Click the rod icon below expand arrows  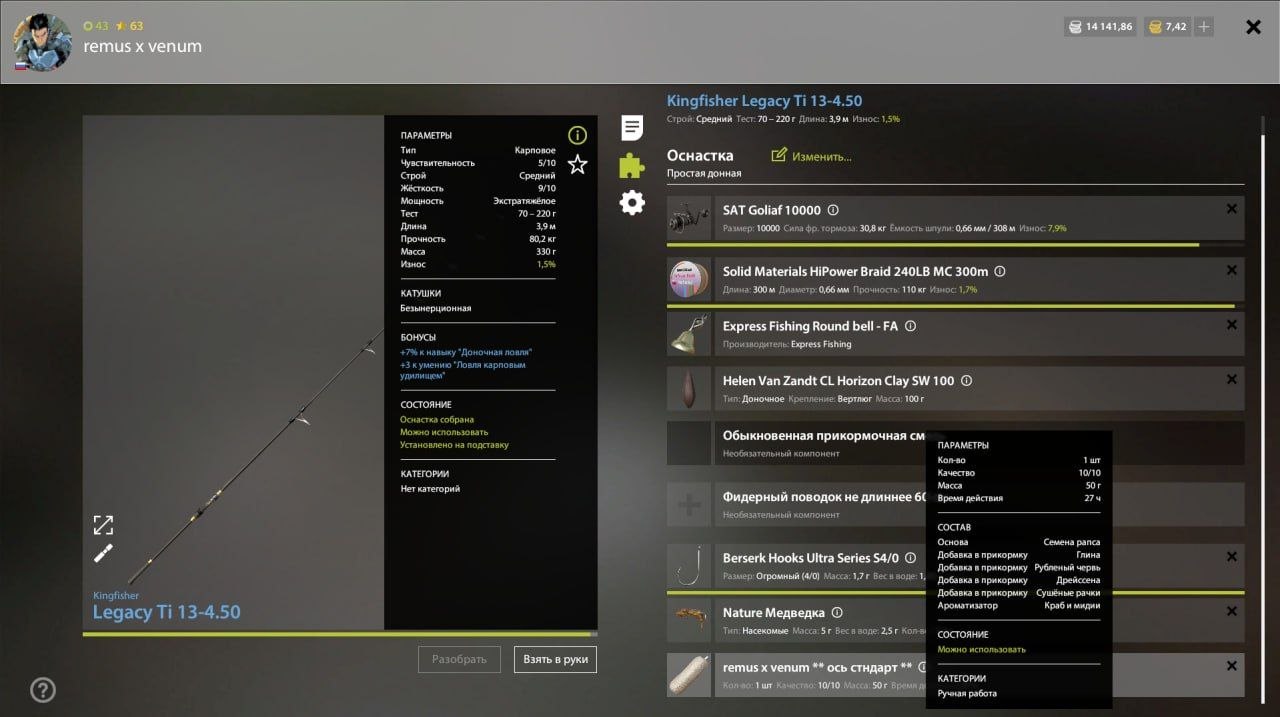[103, 553]
